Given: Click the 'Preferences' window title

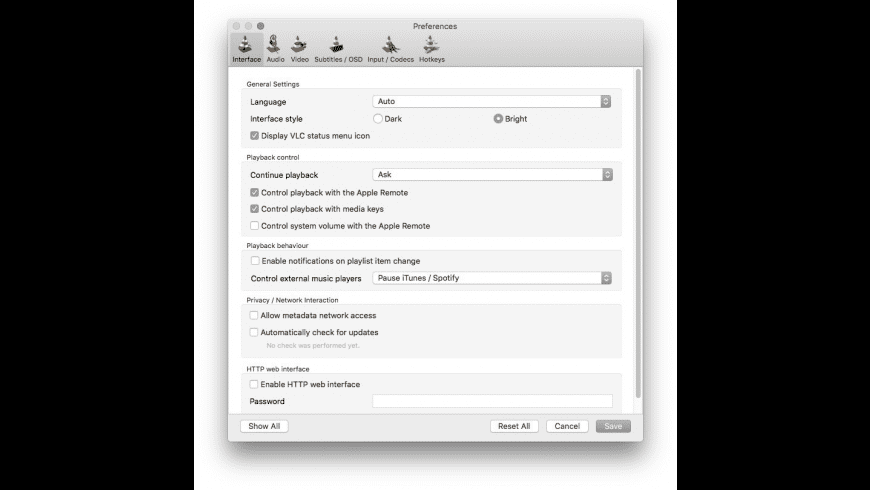Looking at the screenshot, I should tap(435, 26).
